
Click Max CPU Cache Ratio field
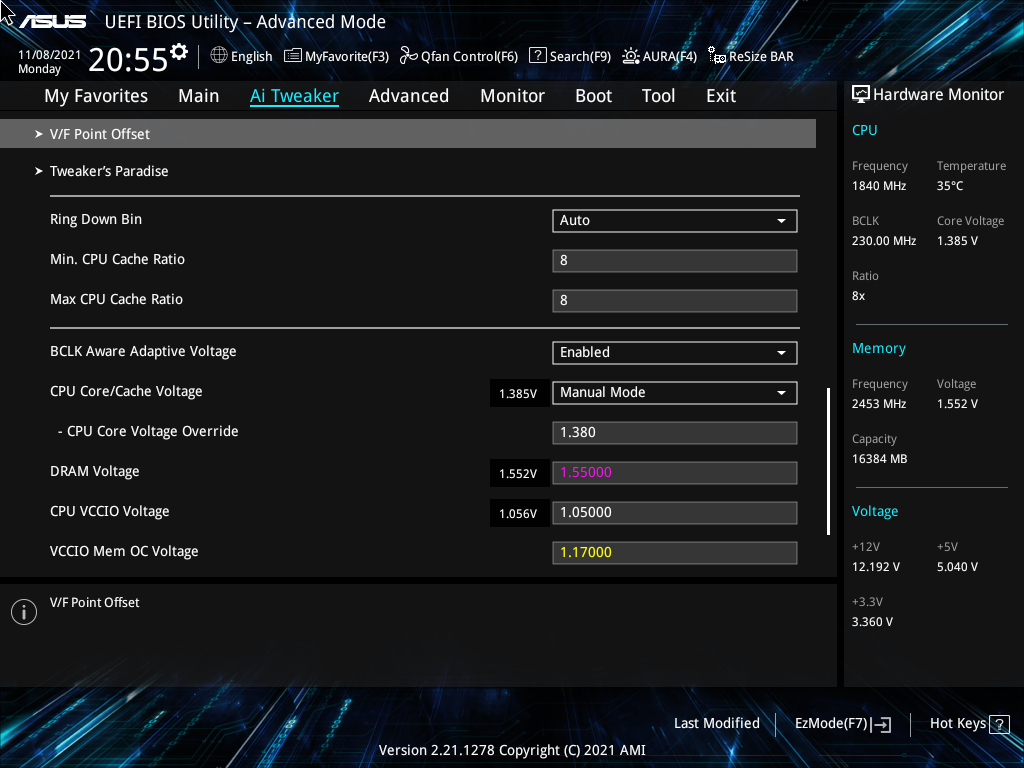[675, 300]
